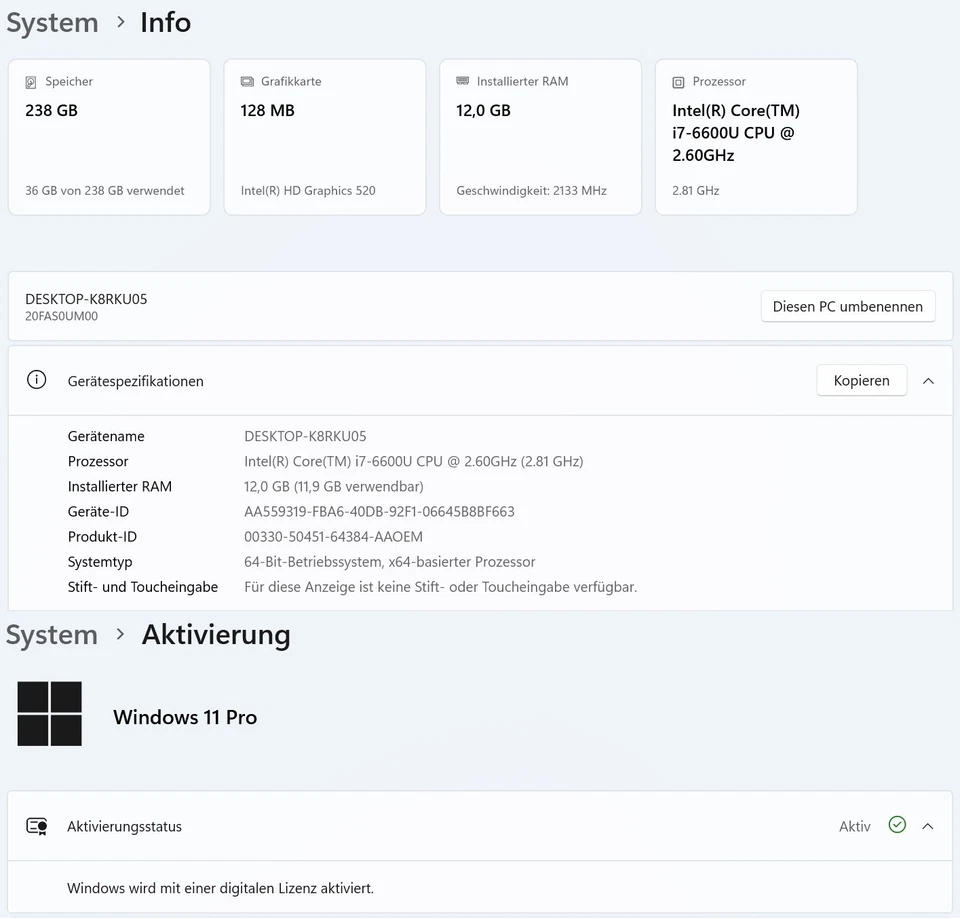This screenshot has height=919, width=960.
Task: Click the Installierter RAM icon
Action: [462, 81]
